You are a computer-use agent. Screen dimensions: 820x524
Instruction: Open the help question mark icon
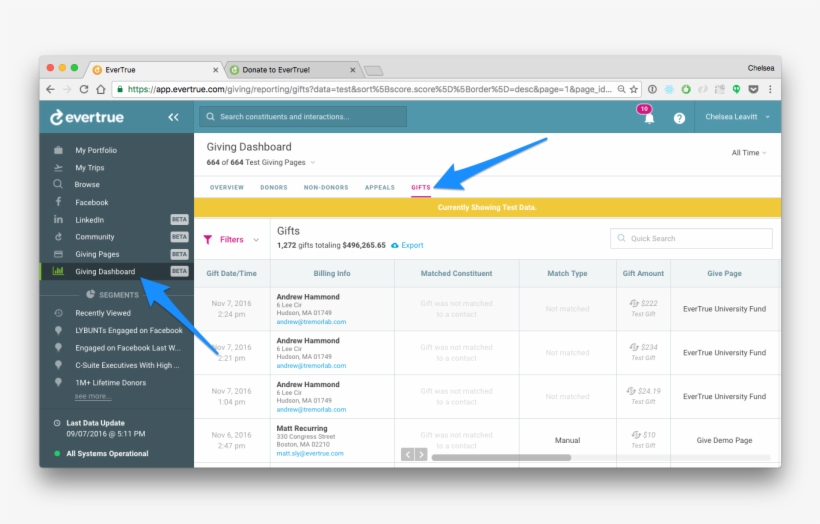pos(679,118)
